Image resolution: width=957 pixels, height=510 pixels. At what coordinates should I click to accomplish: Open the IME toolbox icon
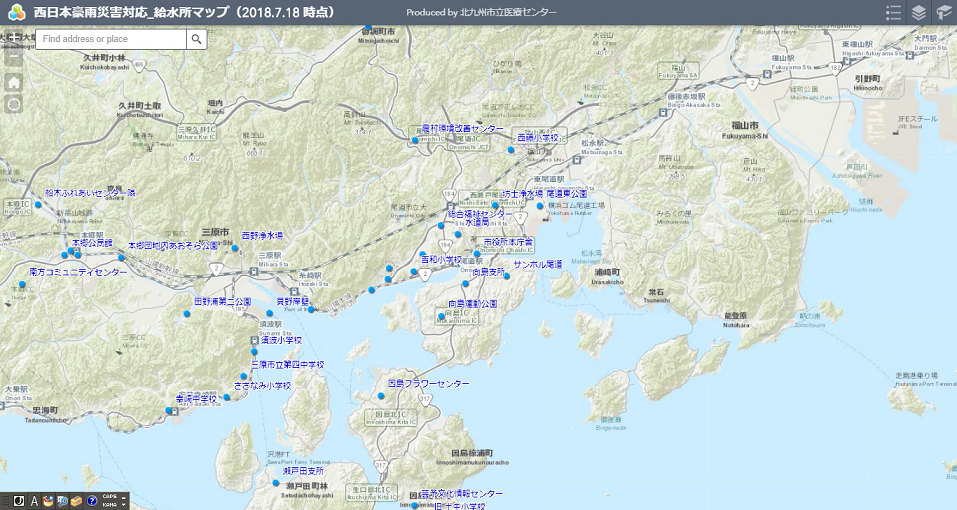[76, 501]
